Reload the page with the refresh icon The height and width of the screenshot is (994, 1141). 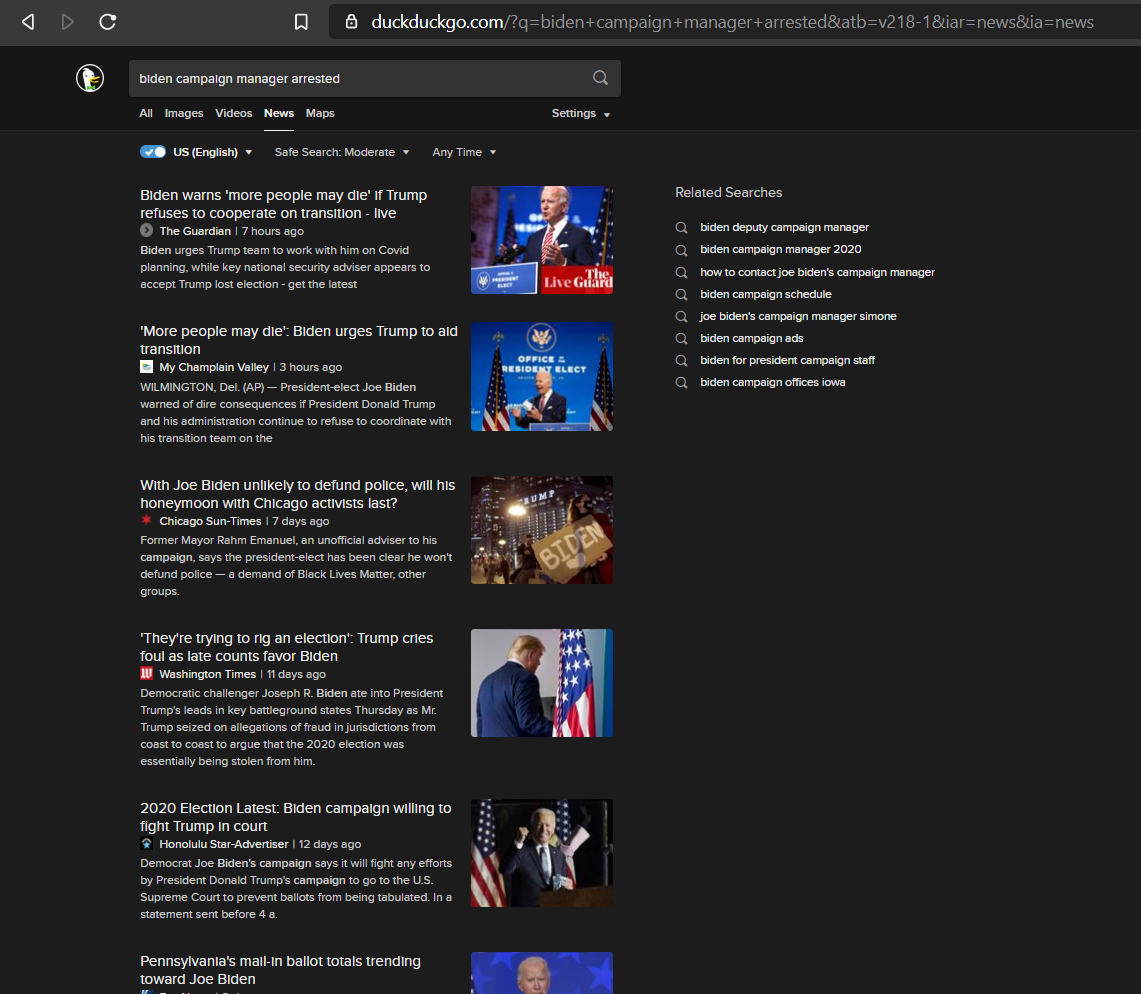pos(108,22)
